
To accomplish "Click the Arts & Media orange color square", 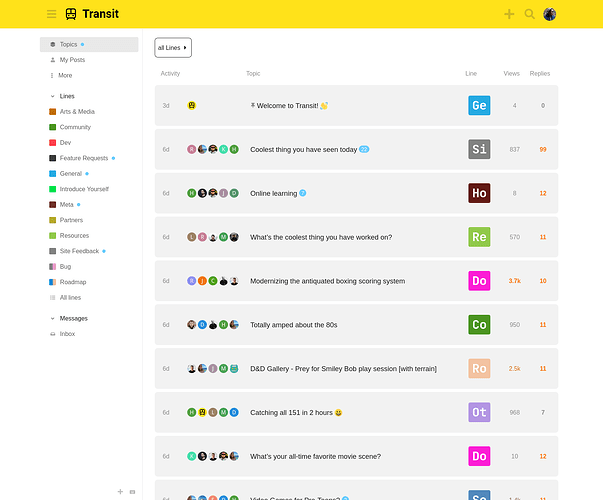I will click(x=53, y=112).
